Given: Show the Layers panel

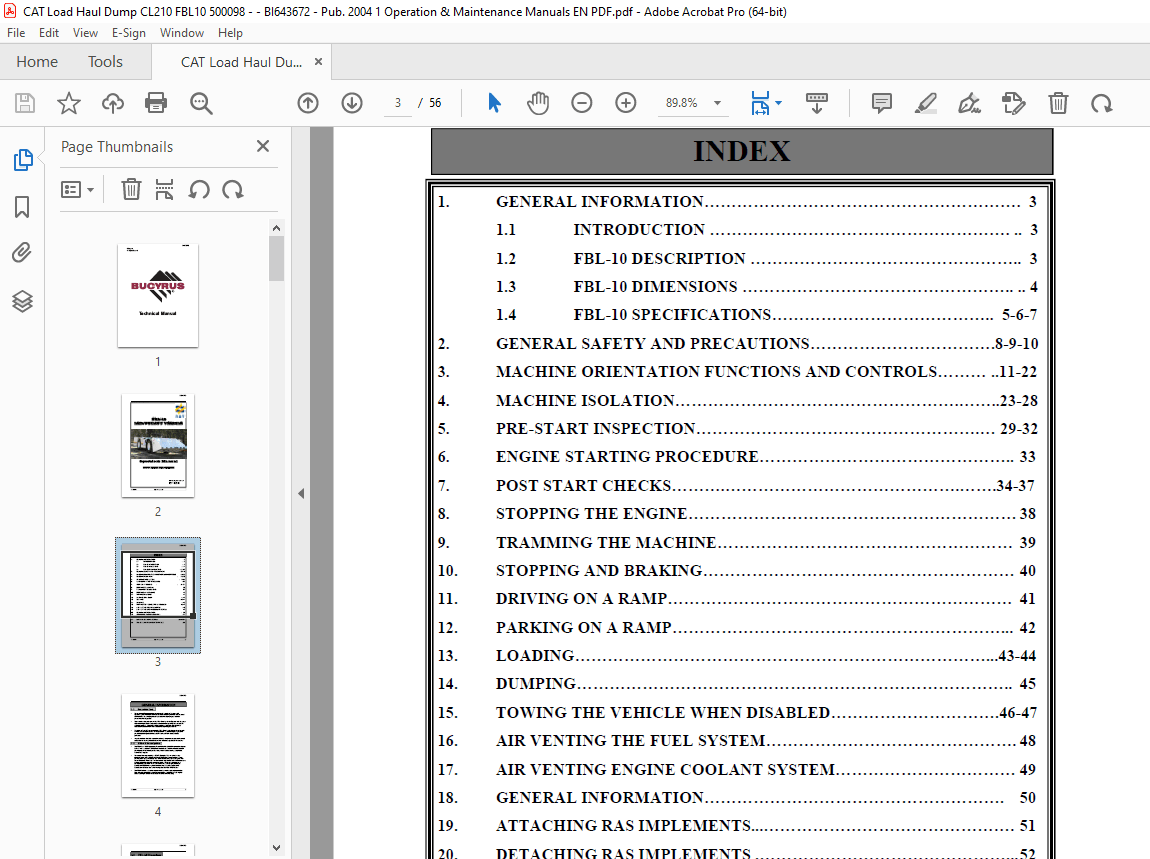Looking at the screenshot, I should [x=22, y=301].
